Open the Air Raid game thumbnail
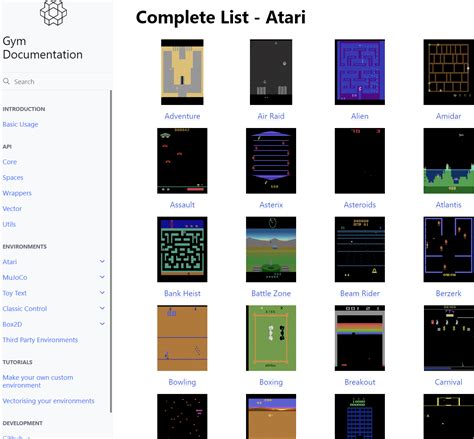Image resolution: width=474 pixels, height=439 pixels. [271, 72]
